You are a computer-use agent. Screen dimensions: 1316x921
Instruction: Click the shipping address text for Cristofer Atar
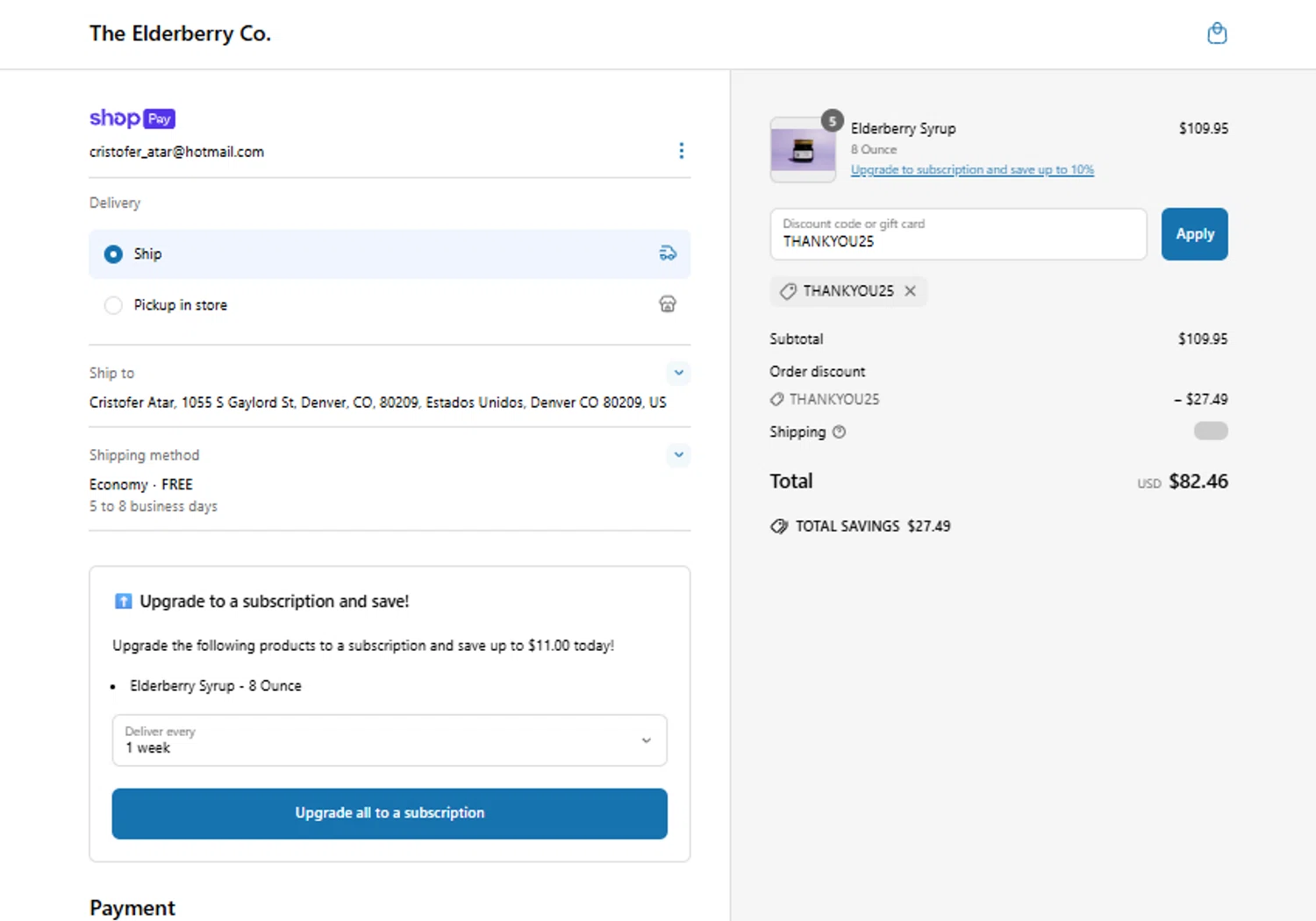coord(378,403)
